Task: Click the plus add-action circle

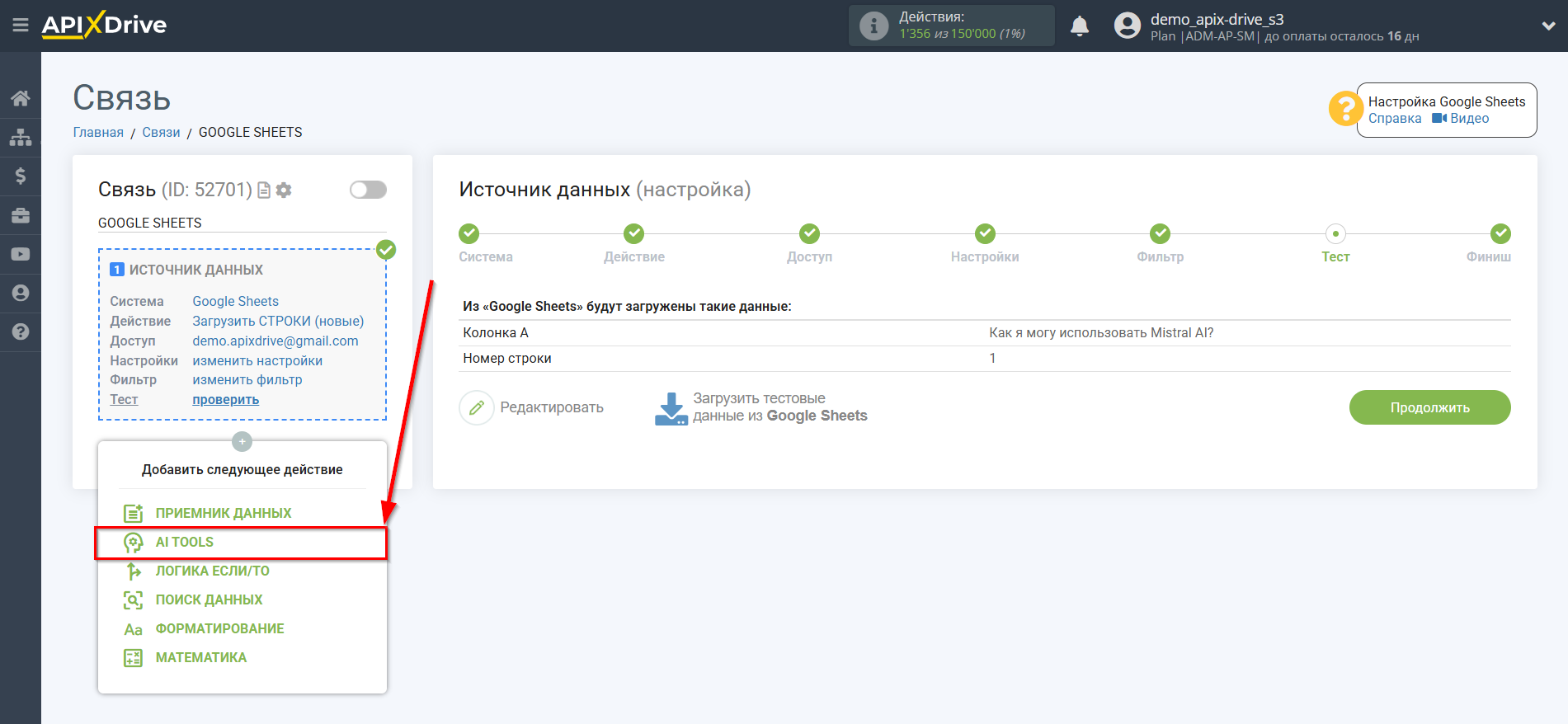Action: pyautogui.click(x=242, y=441)
